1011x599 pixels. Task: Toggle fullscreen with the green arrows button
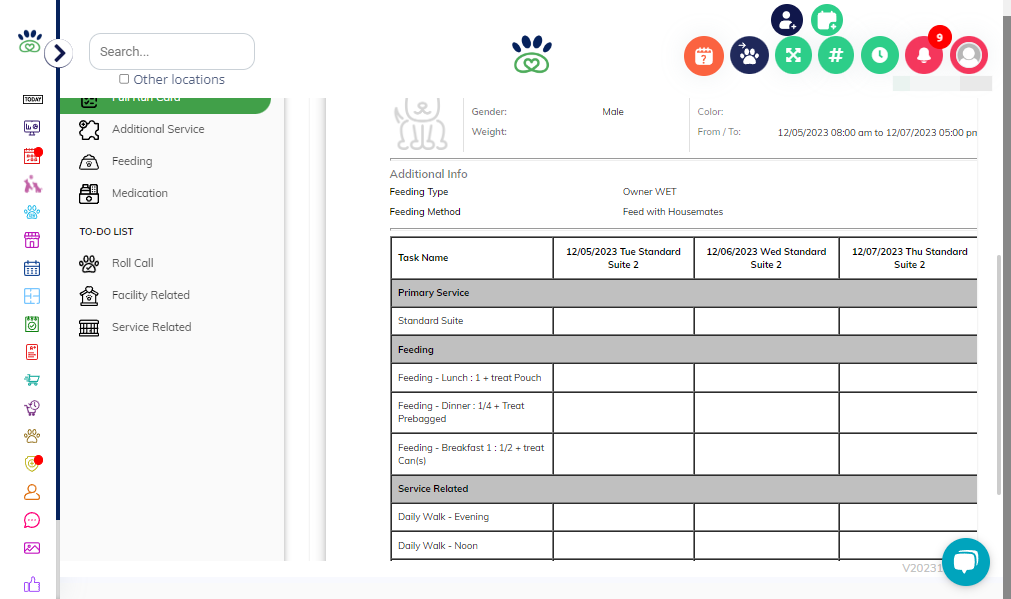point(793,55)
